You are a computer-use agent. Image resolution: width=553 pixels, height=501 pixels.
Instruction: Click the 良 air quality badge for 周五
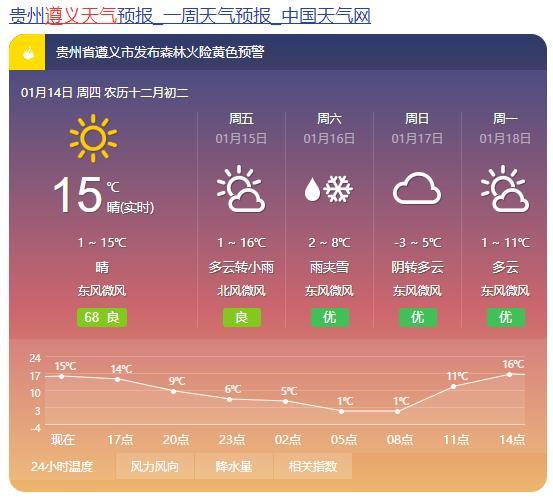coord(242,317)
